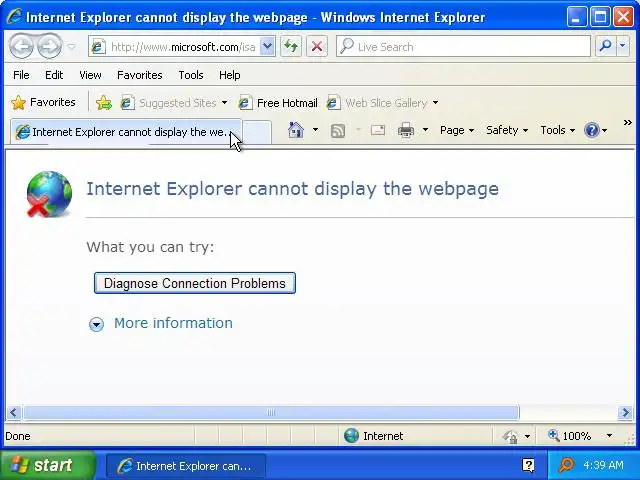Click the Internet Explorer title bar icon
This screenshot has width=640, height=480.
tap(14, 17)
